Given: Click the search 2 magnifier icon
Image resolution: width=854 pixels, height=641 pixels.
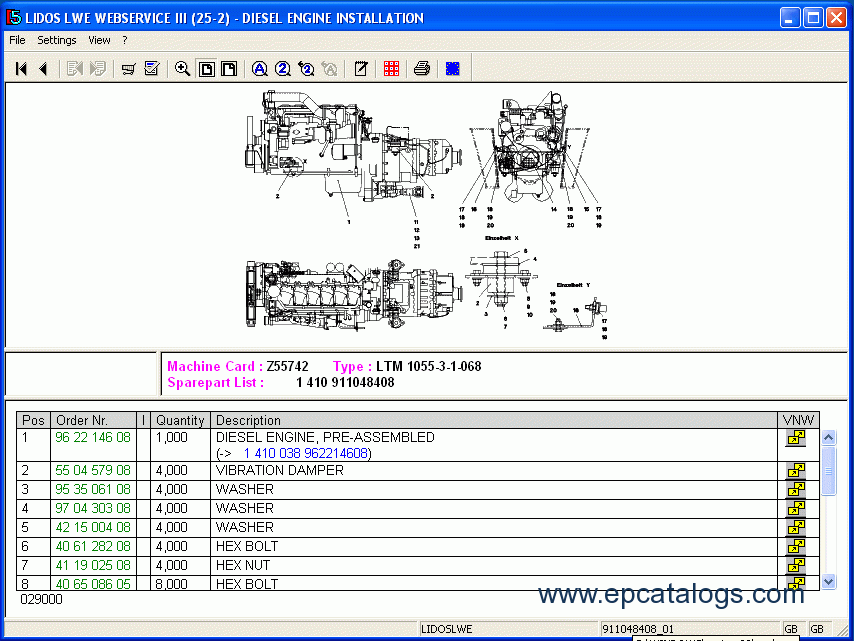Looking at the screenshot, I should point(283,69).
